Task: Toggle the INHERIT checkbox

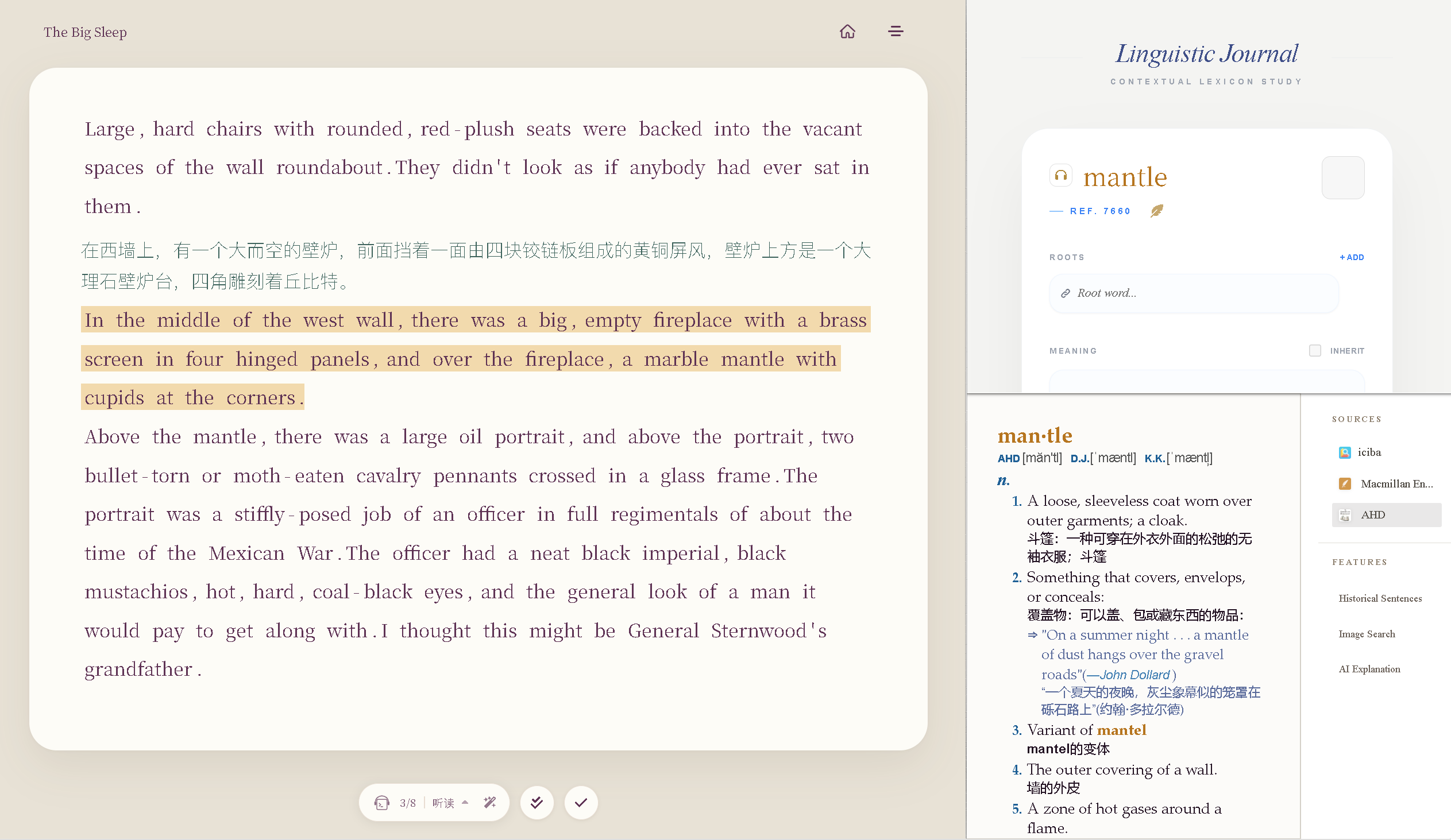Action: [1314, 350]
